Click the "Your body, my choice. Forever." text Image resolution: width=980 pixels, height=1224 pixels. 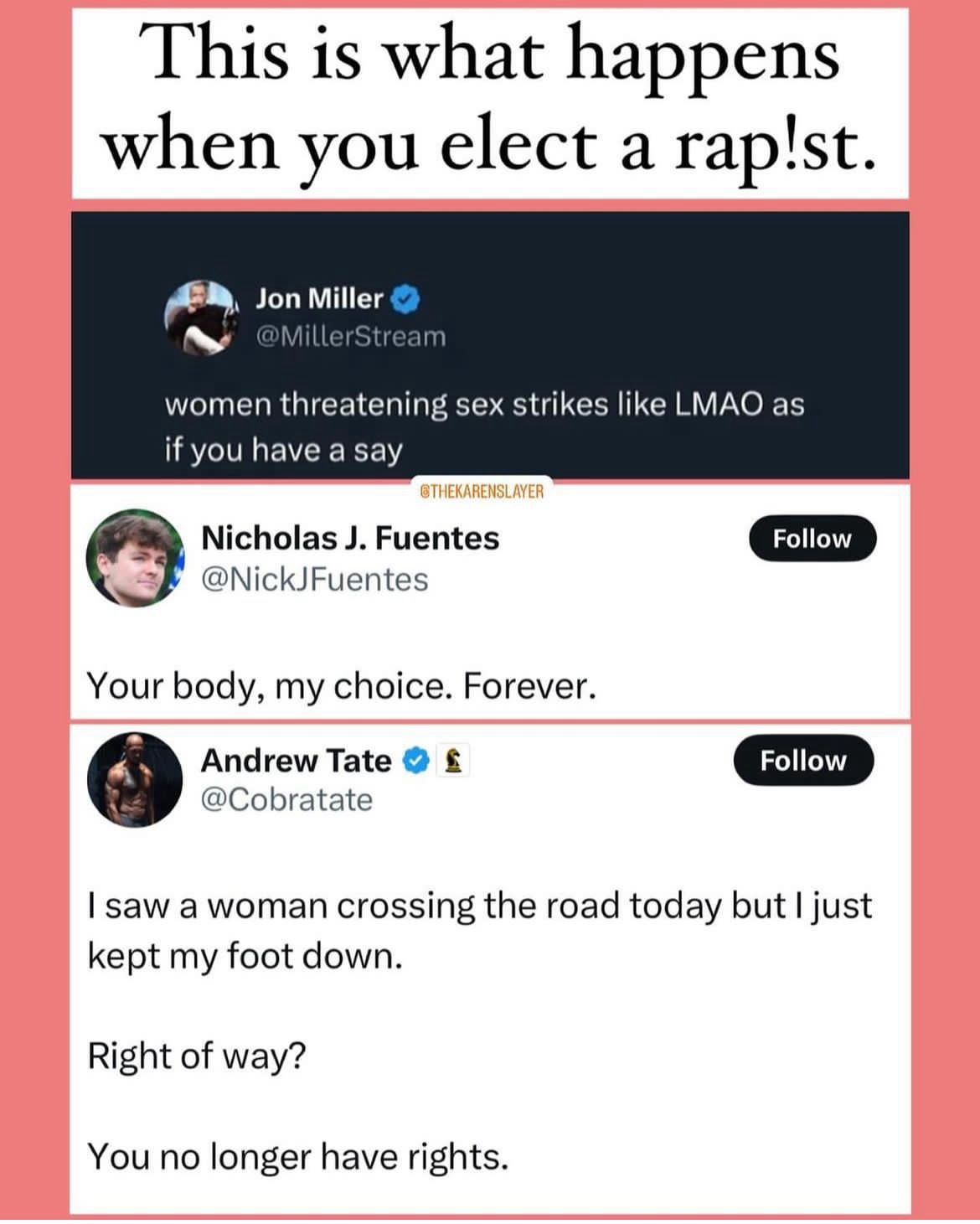(x=342, y=687)
